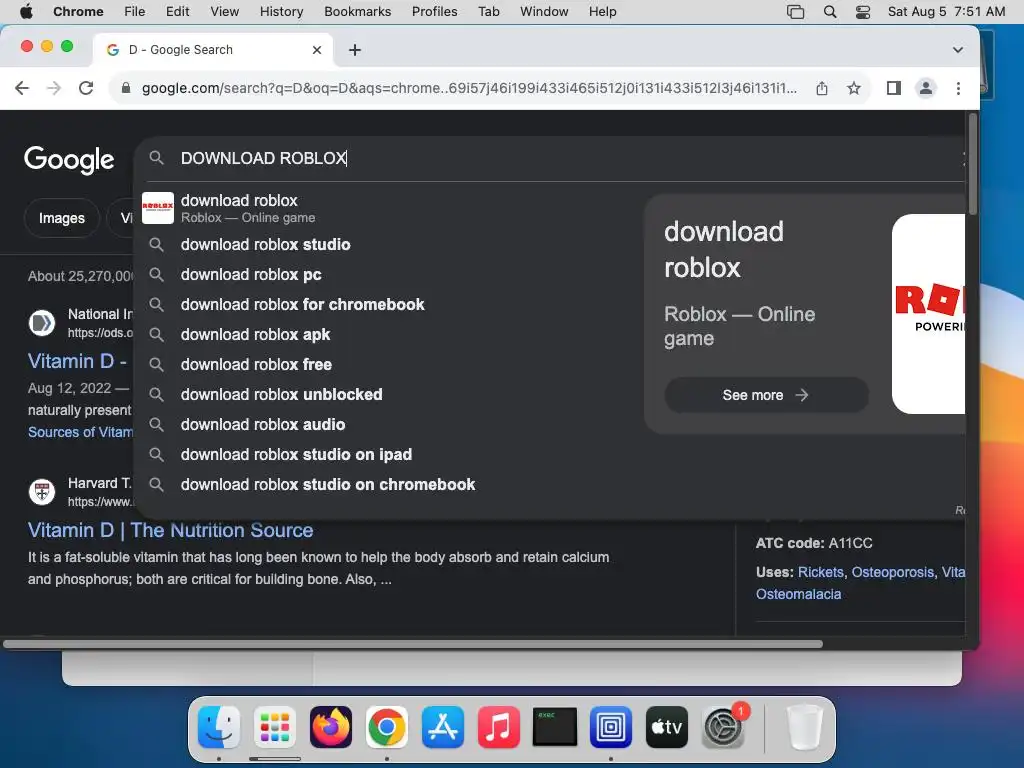Choose 'download roblox studio on ipad' suggestion
Screen dimensions: 1024x768
(x=389, y=455)
